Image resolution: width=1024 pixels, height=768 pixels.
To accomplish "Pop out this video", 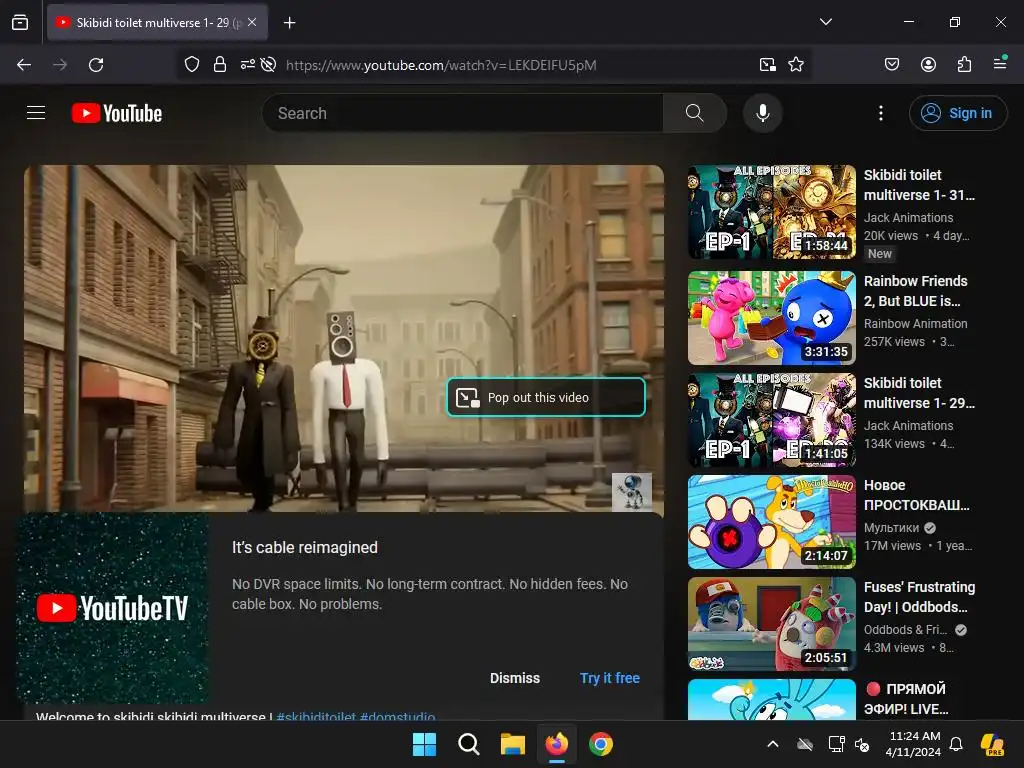I will click(546, 397).
